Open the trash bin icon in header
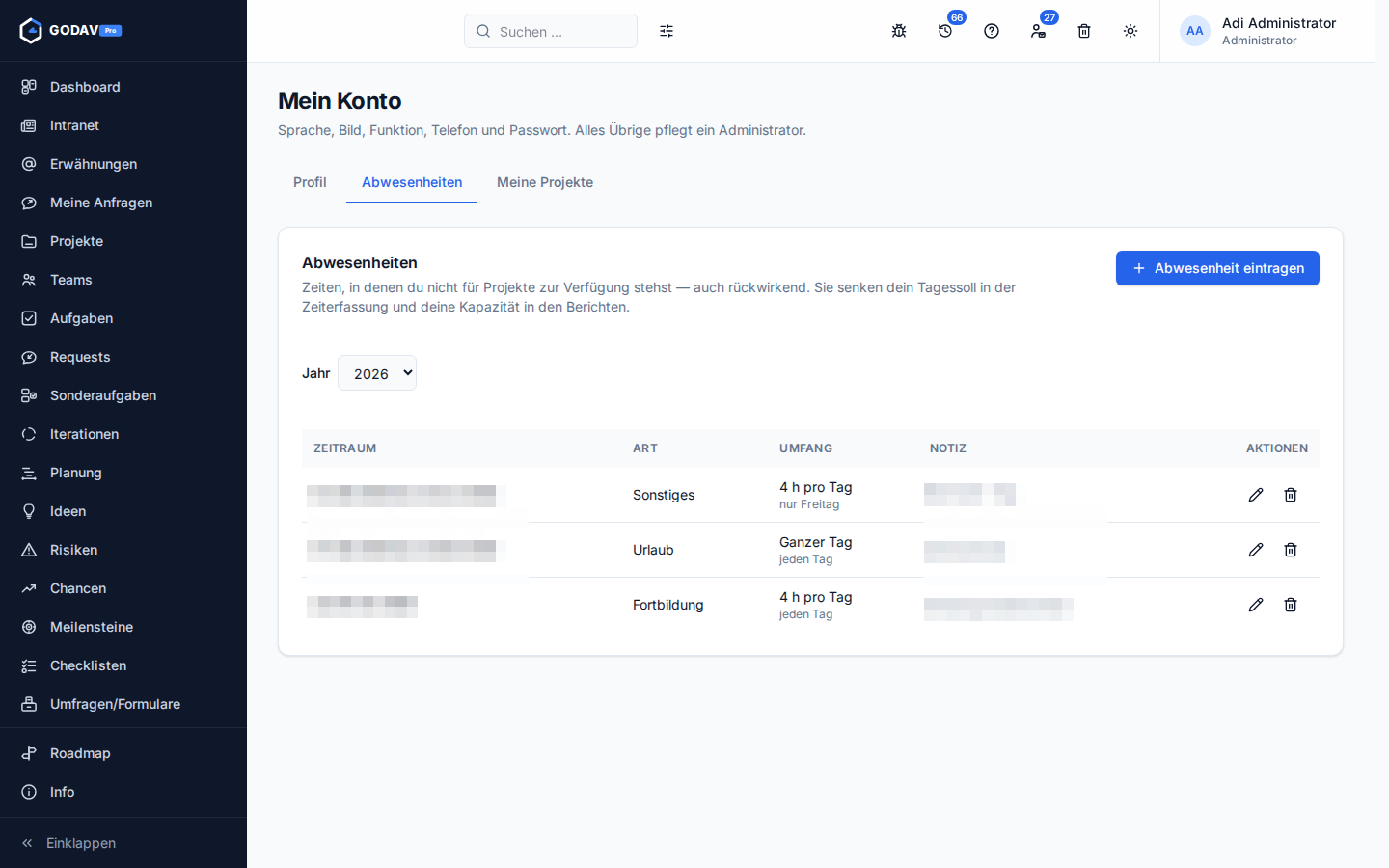Viewport: 1389px width, 868px height. 1084,31
